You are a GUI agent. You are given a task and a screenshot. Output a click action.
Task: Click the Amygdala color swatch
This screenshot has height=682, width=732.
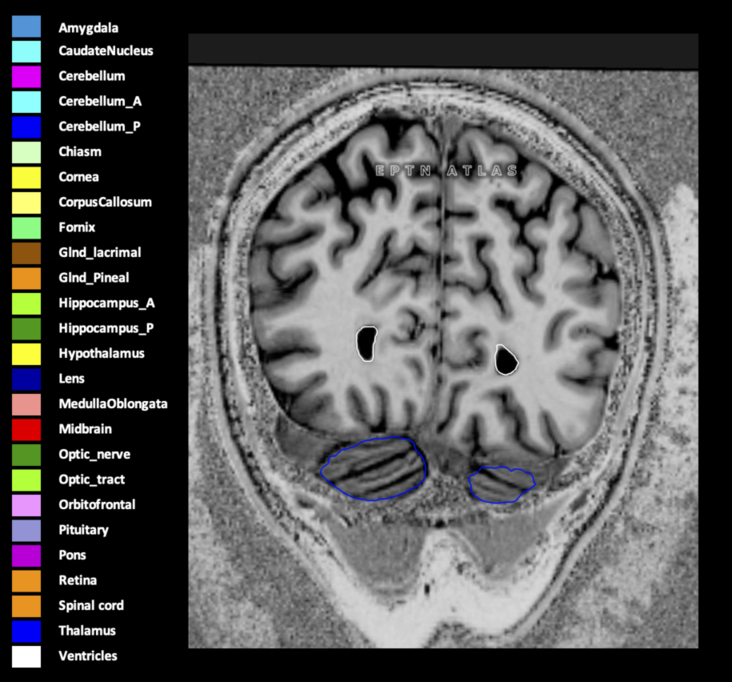coord(26,26)
